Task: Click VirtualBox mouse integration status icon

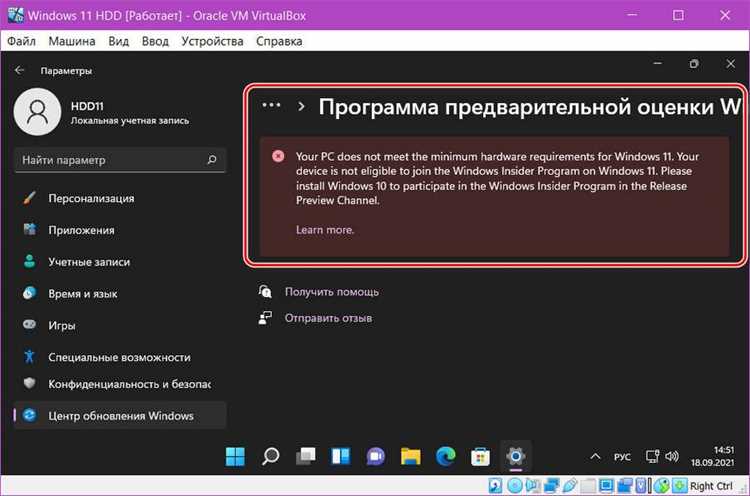Action: (x=662, y=485)
